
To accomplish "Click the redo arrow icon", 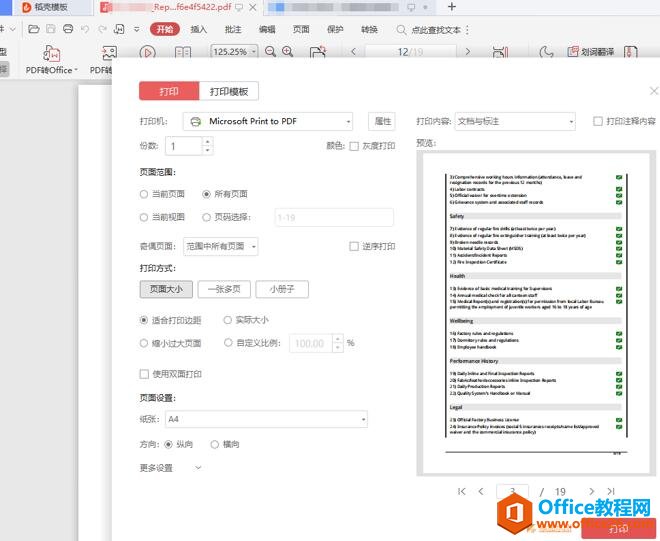I will point(102,29).
